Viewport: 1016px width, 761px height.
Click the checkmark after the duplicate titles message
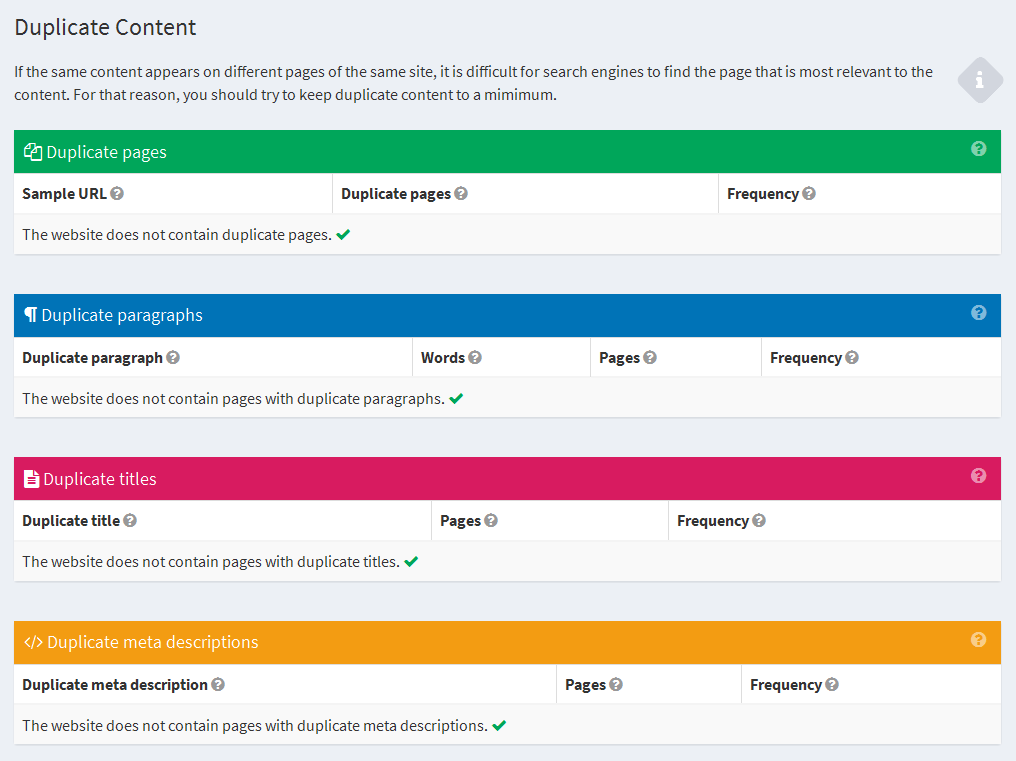411,562
